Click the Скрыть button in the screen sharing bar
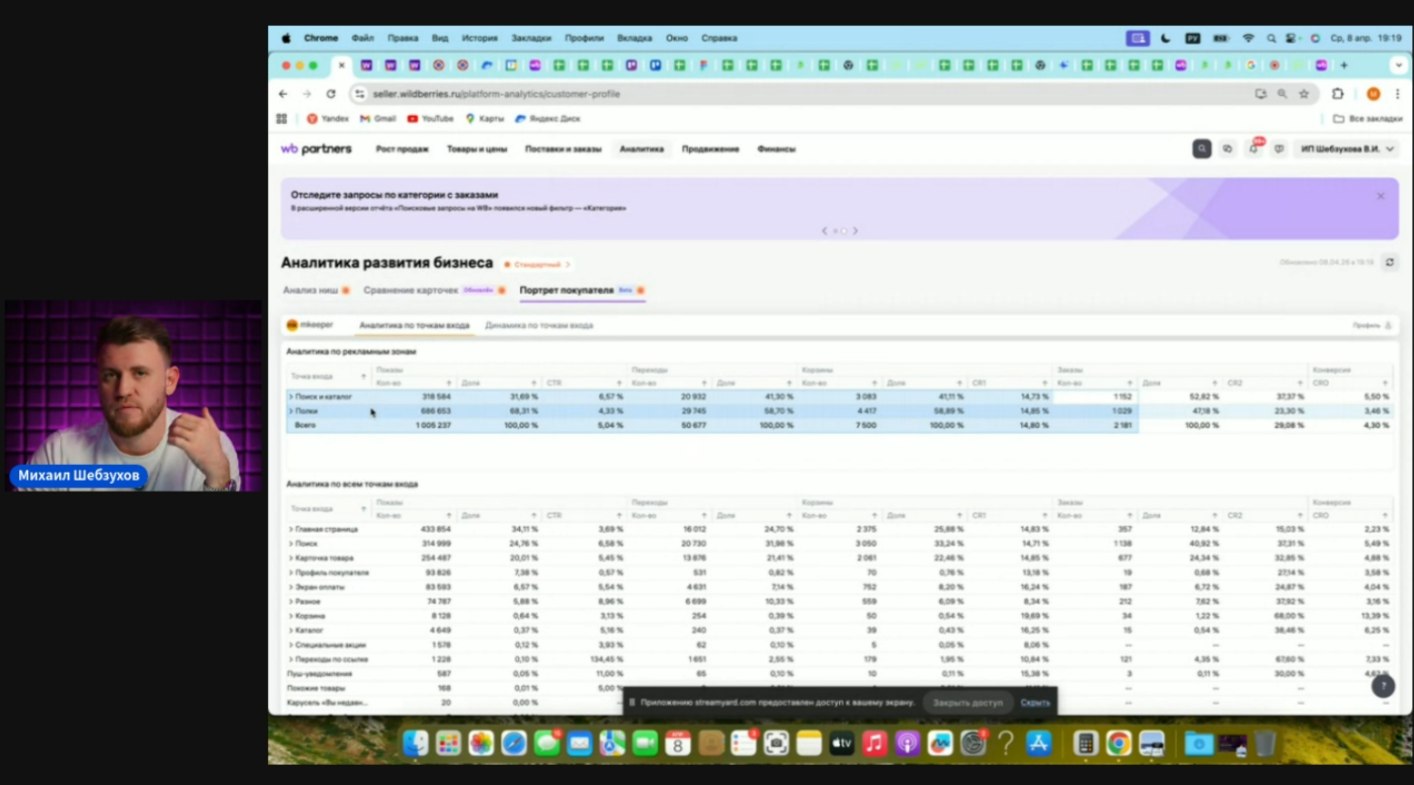 click(1035, 702)
